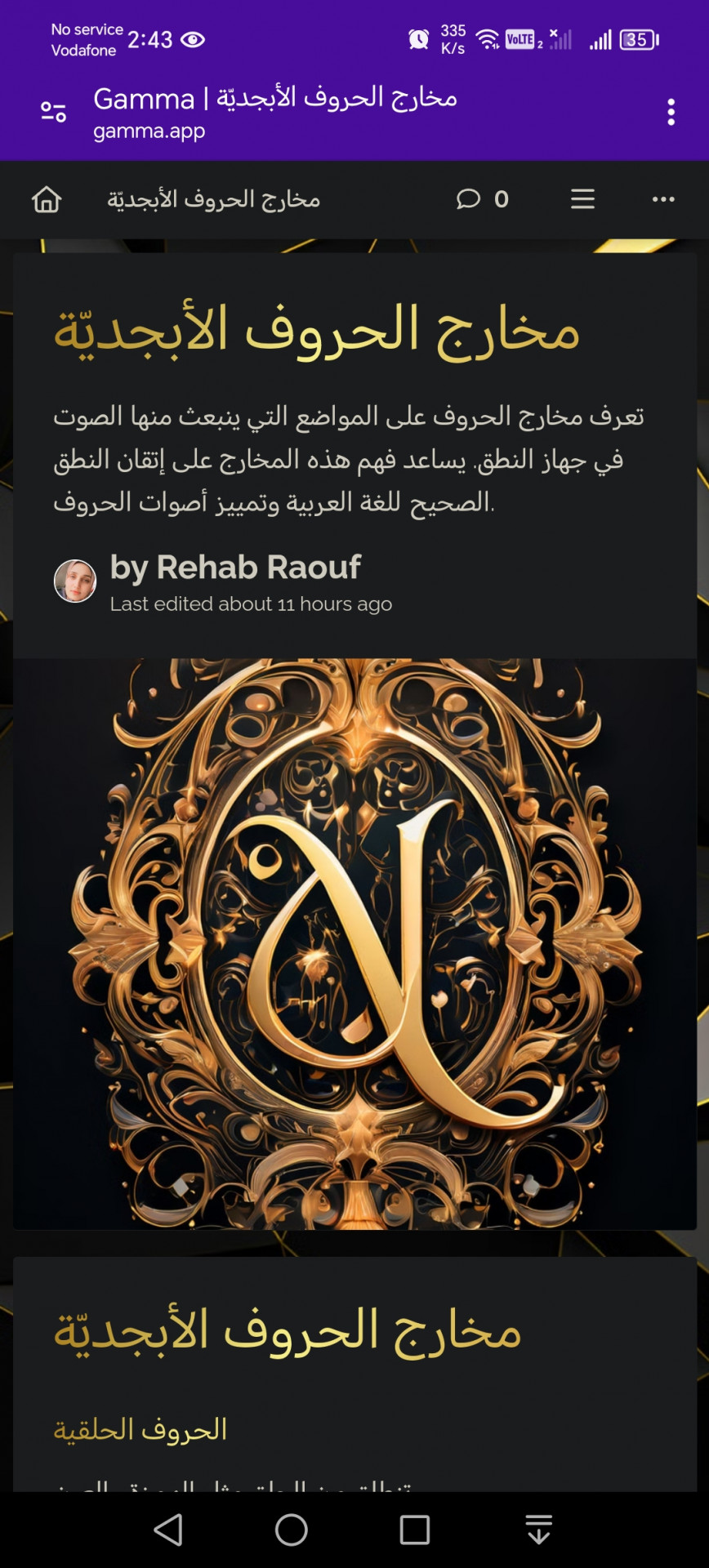Tap the Android home circle button
The height and width of the screenshot is (1568, 709).
click(x=292, y=1530)
